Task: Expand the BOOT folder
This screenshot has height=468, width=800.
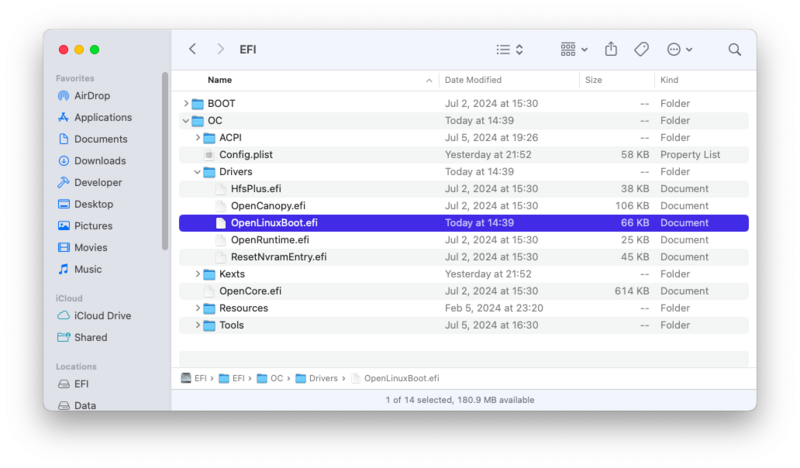Action: click(x=186, y=104)
